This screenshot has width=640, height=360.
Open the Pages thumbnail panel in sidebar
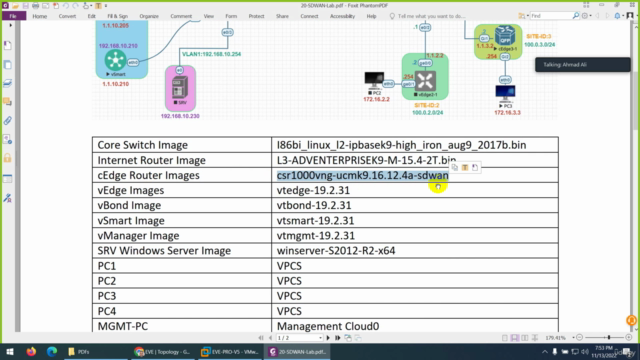click(8, 64)
